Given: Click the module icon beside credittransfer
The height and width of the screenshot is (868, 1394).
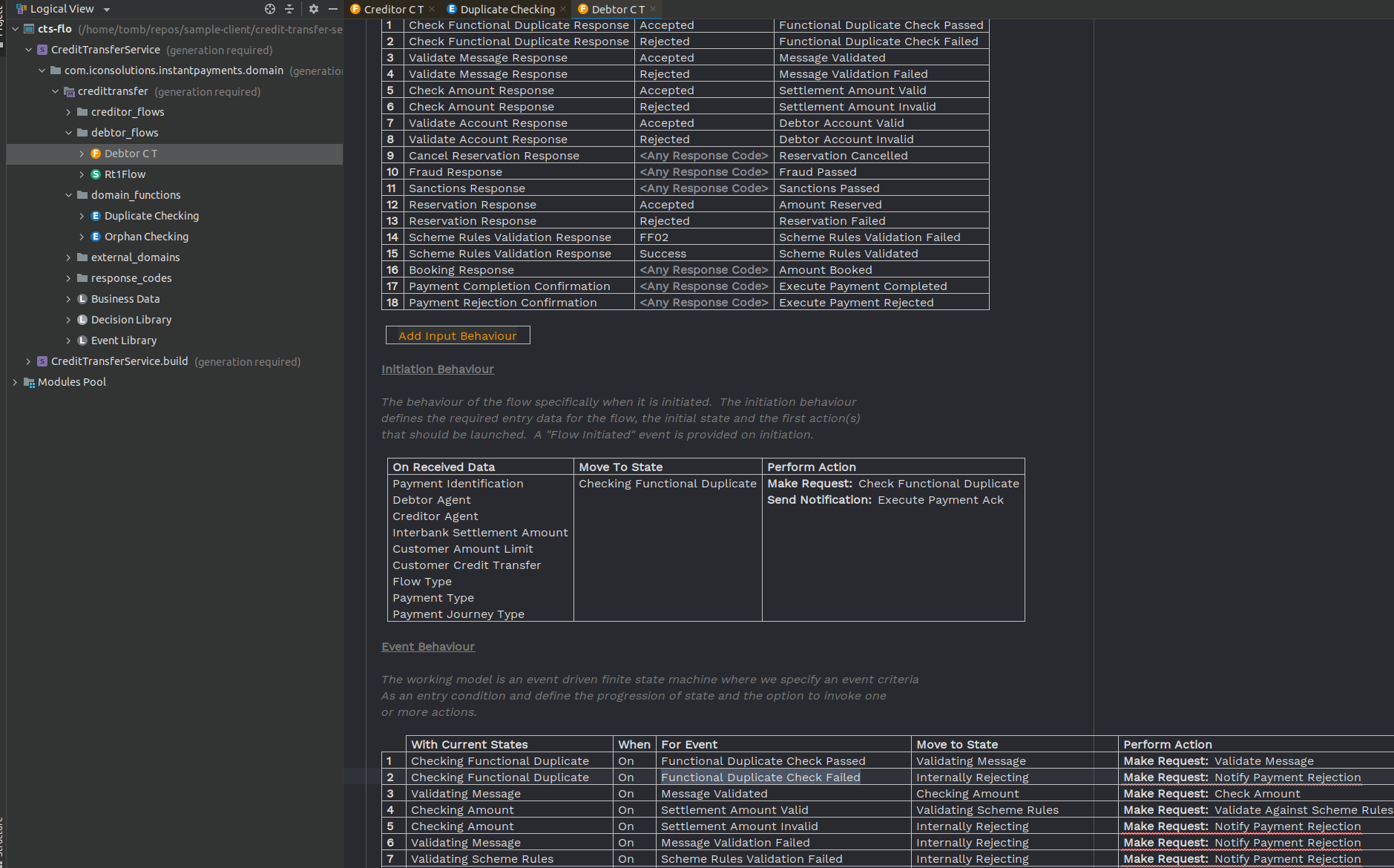Looking at the screenshot, I should [69, 91].
